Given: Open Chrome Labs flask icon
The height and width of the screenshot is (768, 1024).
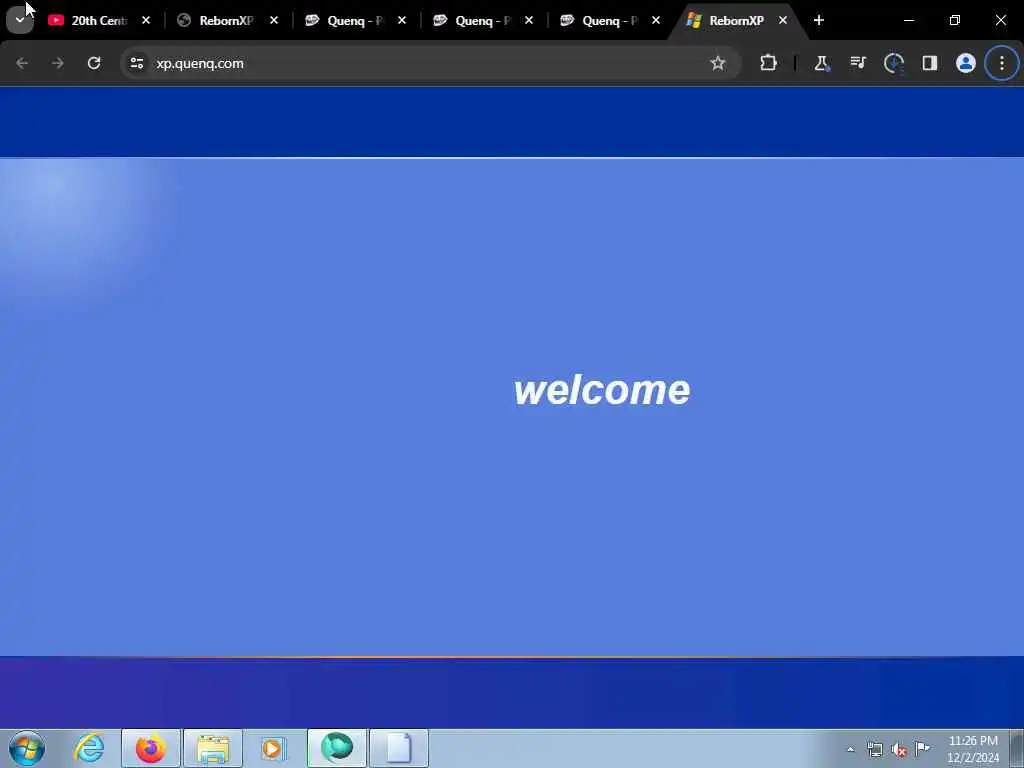Looking at the screenshot, I should click(821, 63).
